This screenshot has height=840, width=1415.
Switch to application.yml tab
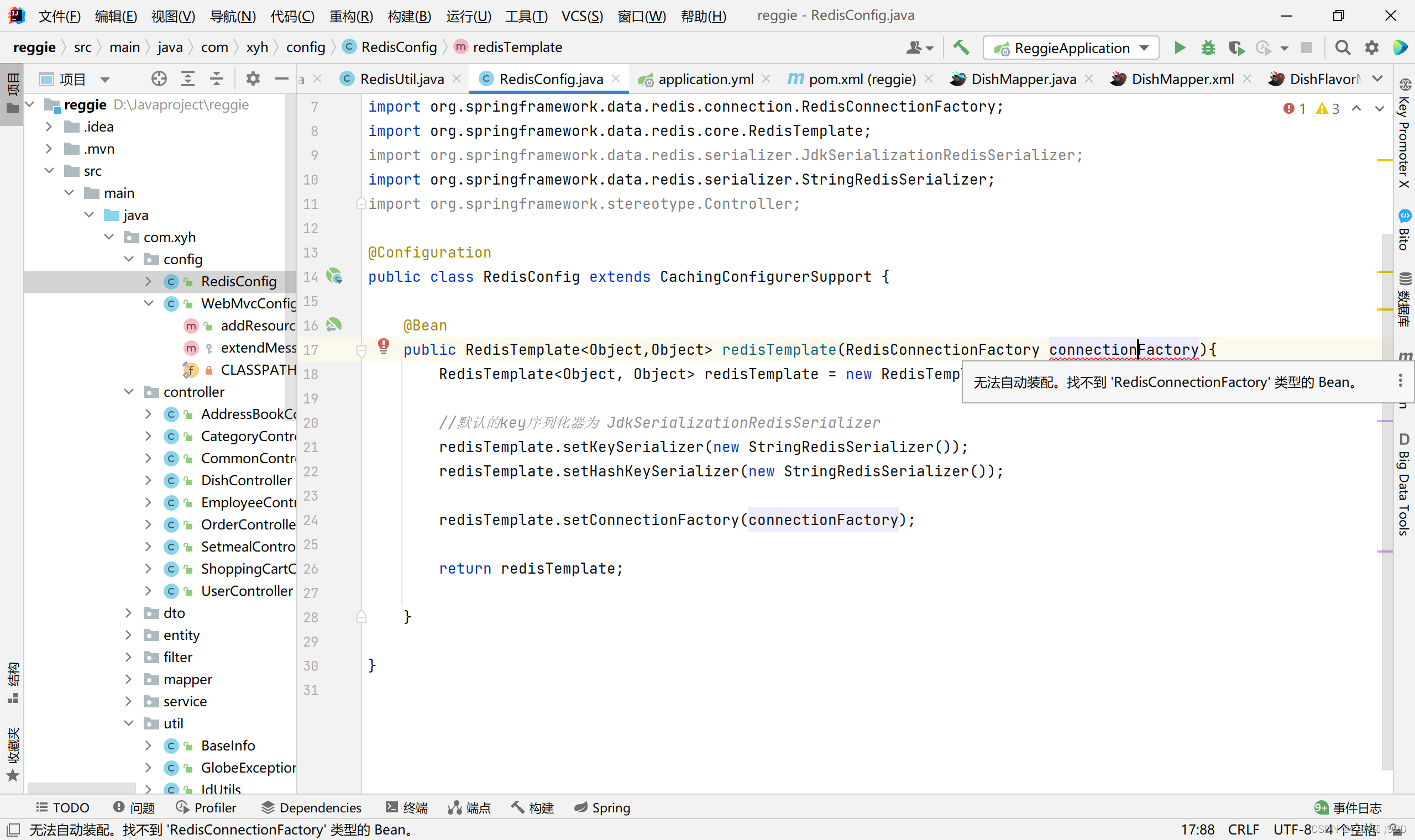705,78
